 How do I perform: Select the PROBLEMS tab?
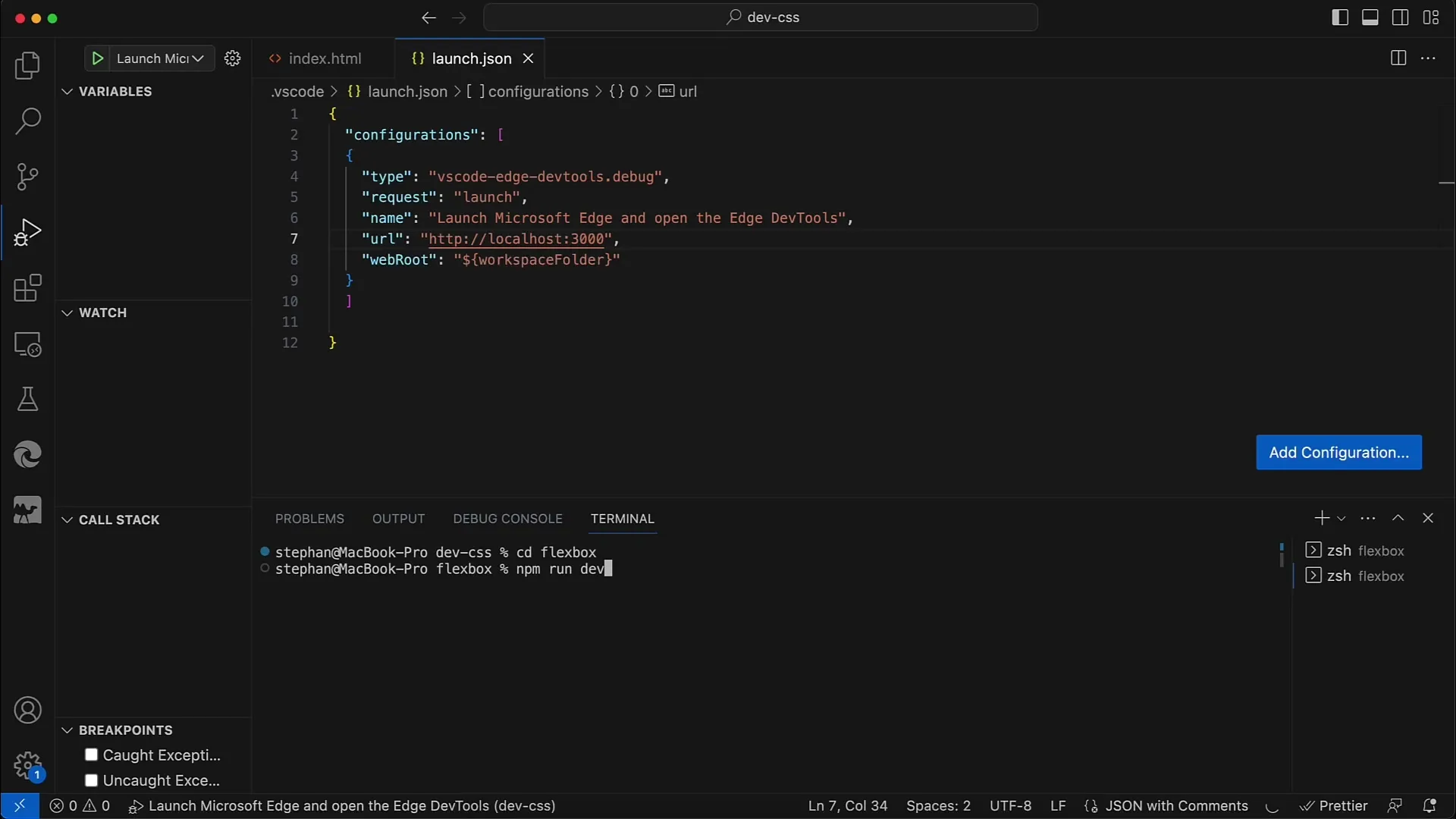tap(309, 518)
